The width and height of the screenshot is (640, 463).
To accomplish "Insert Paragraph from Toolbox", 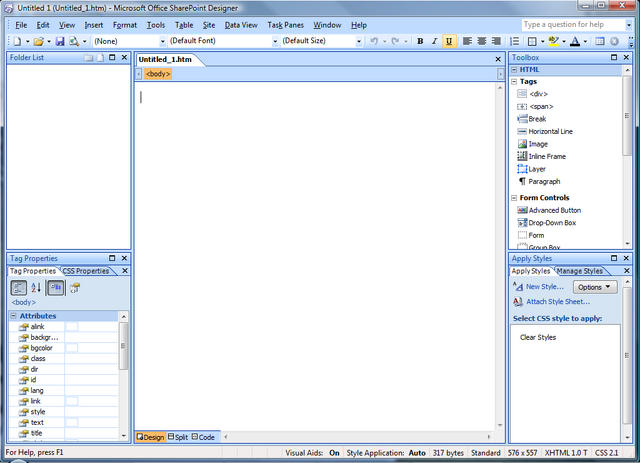I will (x=539, y=181).
